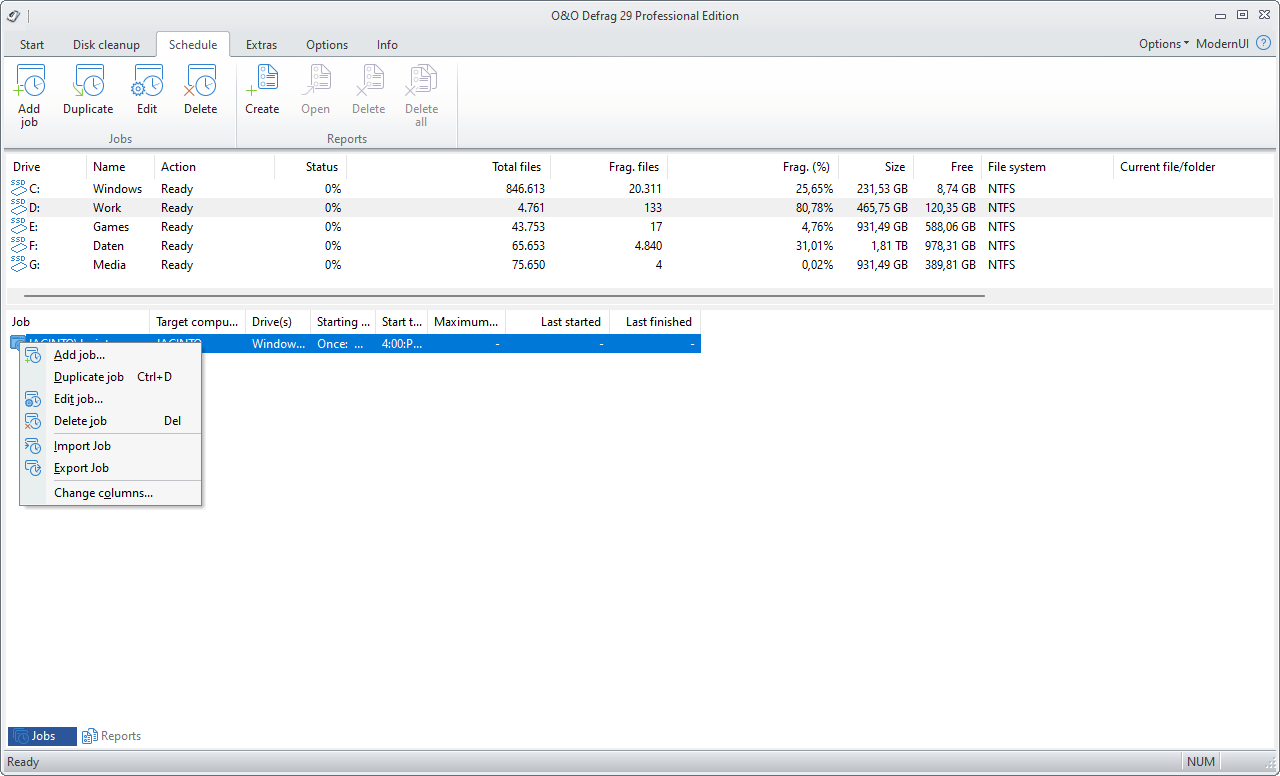Choose Export Job from context menu
Image resolution: width=1280 pixels, height=776 pixels.
(111, 468)
